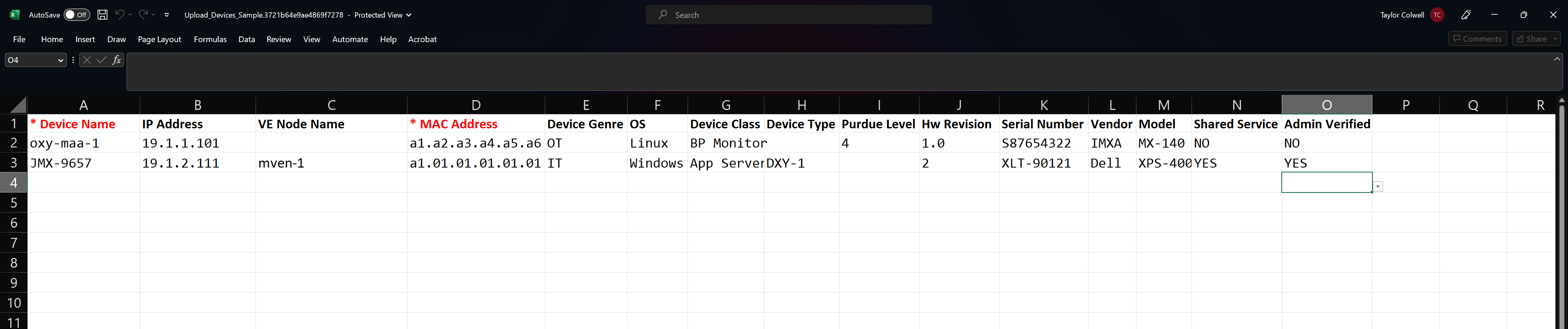
Task: Open the Redo history dropdown arrow
Action: click(x=154, y=15)
